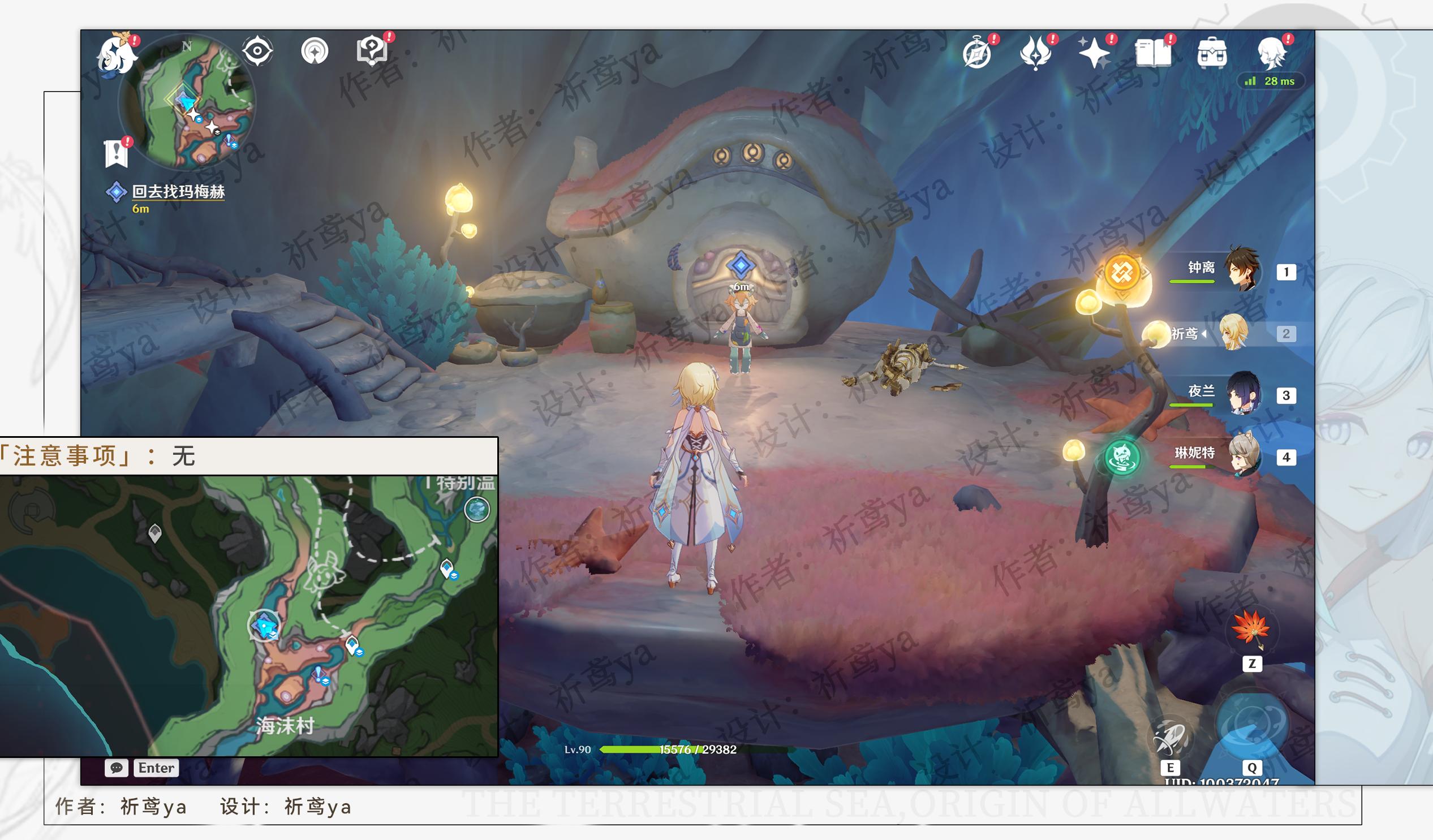The image size is (1433, 840).
Task: Select active character 祈鸢 slot
Action: point(1234,333)
